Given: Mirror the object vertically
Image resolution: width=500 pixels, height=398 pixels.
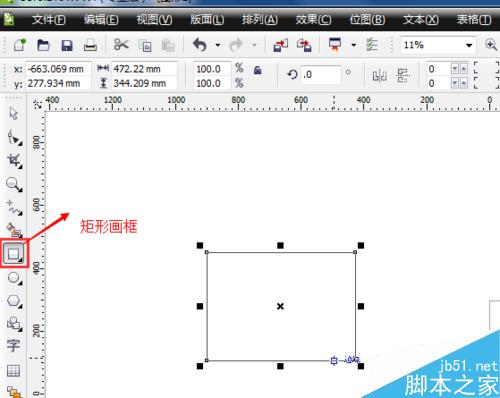Looking at the screenshot, I should pos(403,76).
